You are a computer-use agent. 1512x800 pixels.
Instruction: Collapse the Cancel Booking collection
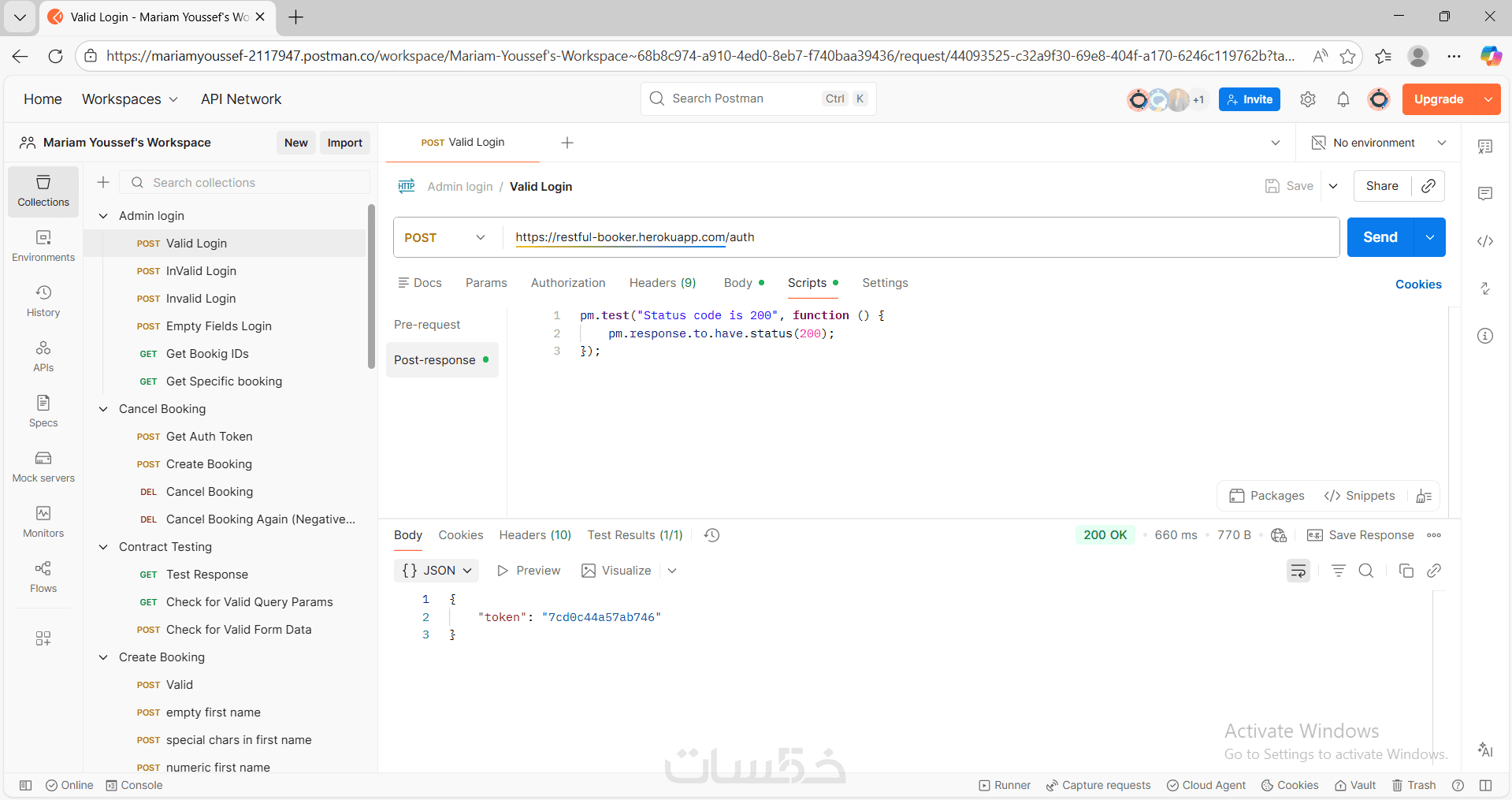tap(103, 409)
